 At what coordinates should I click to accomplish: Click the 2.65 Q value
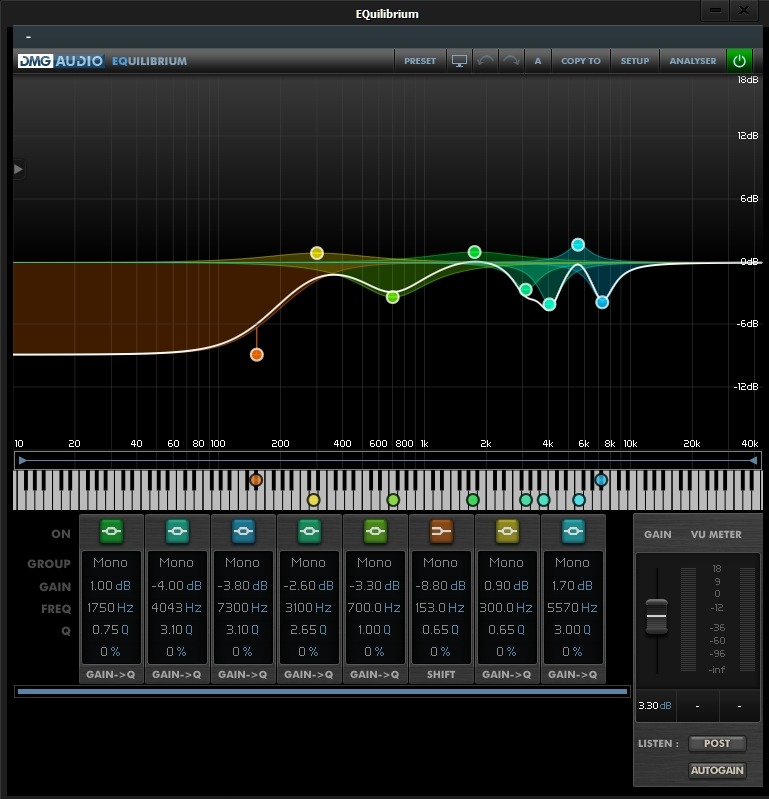click(308, 630)
